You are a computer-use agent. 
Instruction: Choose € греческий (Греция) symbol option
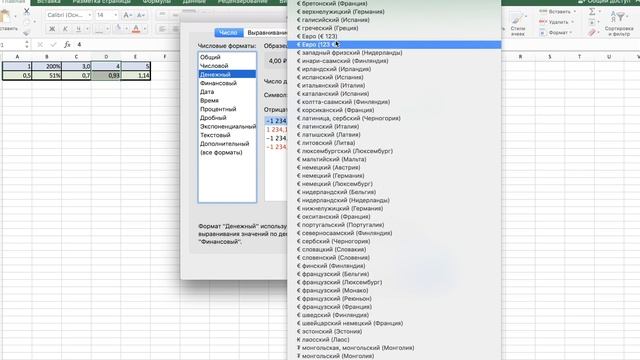(394, 28)
